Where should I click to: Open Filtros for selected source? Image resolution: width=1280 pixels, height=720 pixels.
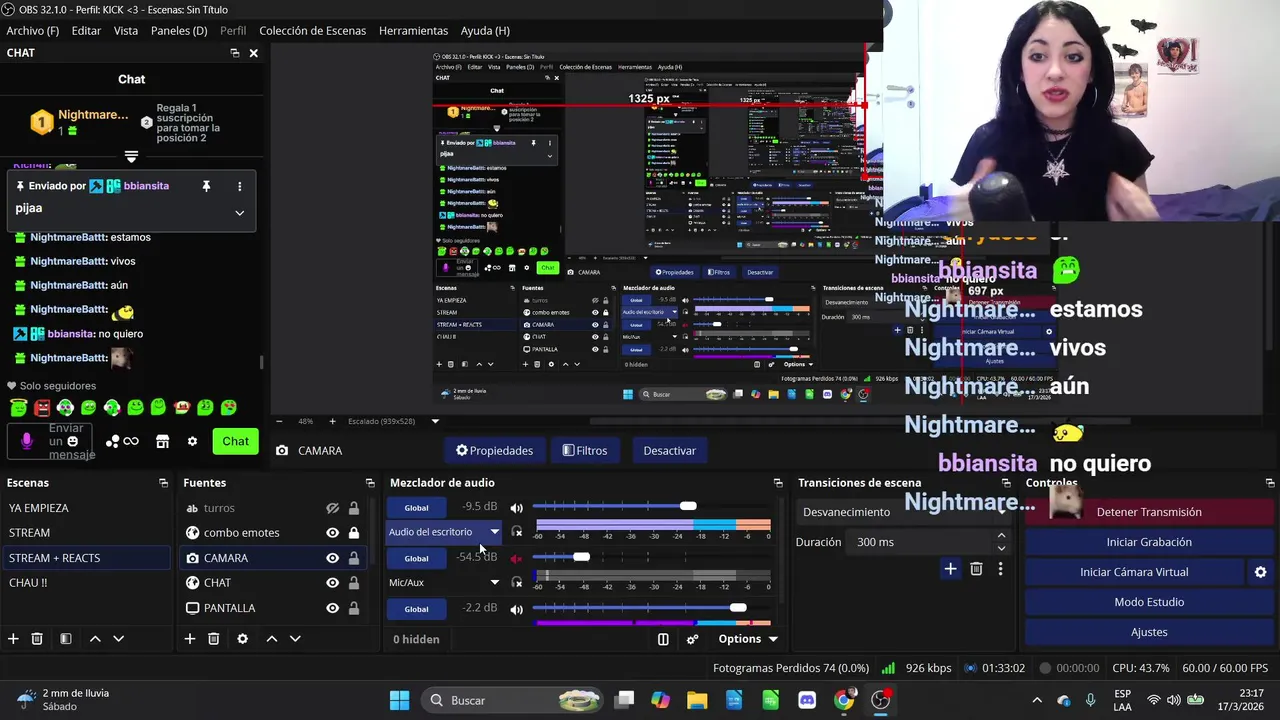click(585, 450)
